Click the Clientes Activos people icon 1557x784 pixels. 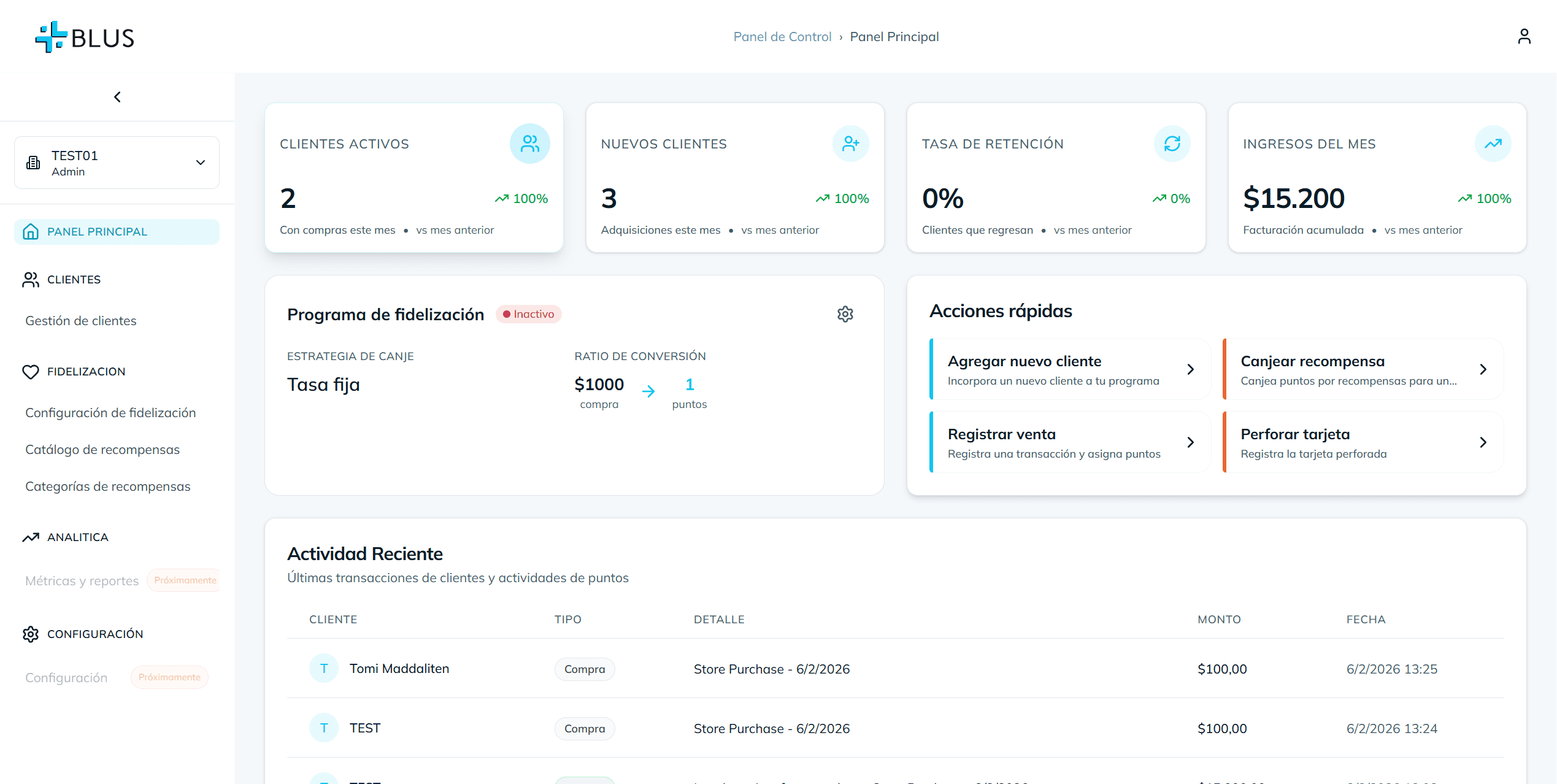coord(529,144)
